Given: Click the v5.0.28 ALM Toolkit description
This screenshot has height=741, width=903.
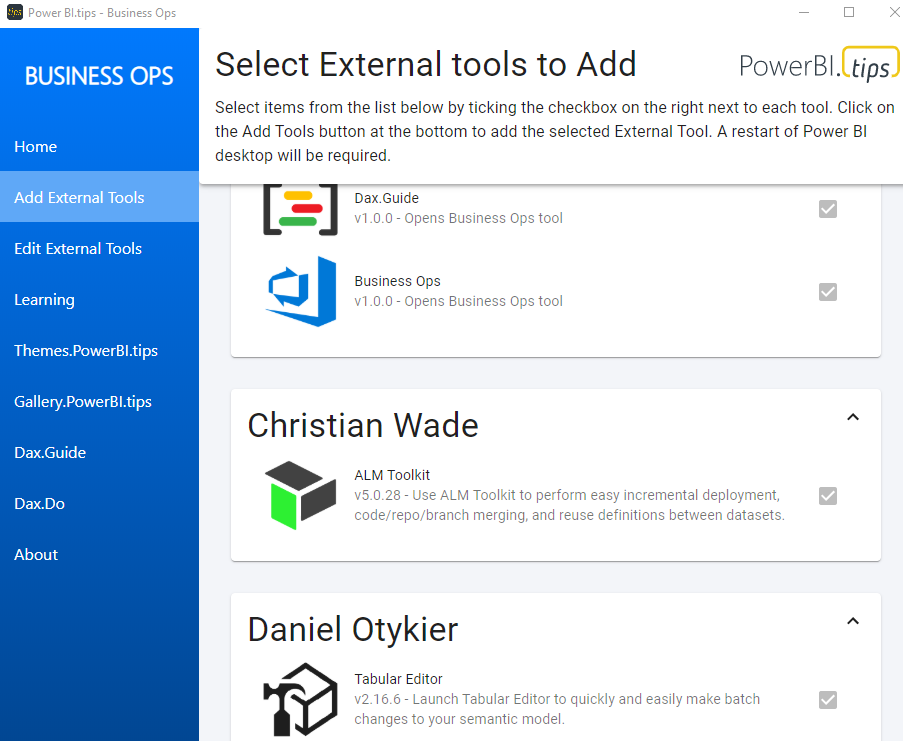Looking at the screenshot, I should tap(570, 505).
